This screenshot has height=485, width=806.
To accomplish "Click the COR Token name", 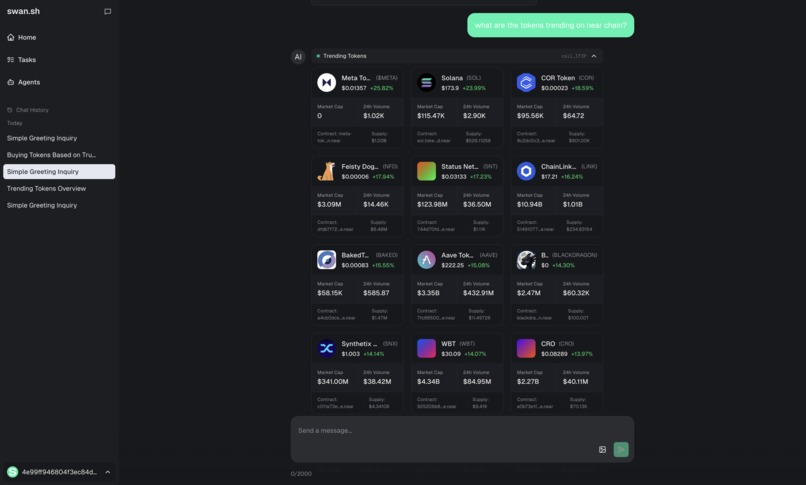I will pos(558,78).
